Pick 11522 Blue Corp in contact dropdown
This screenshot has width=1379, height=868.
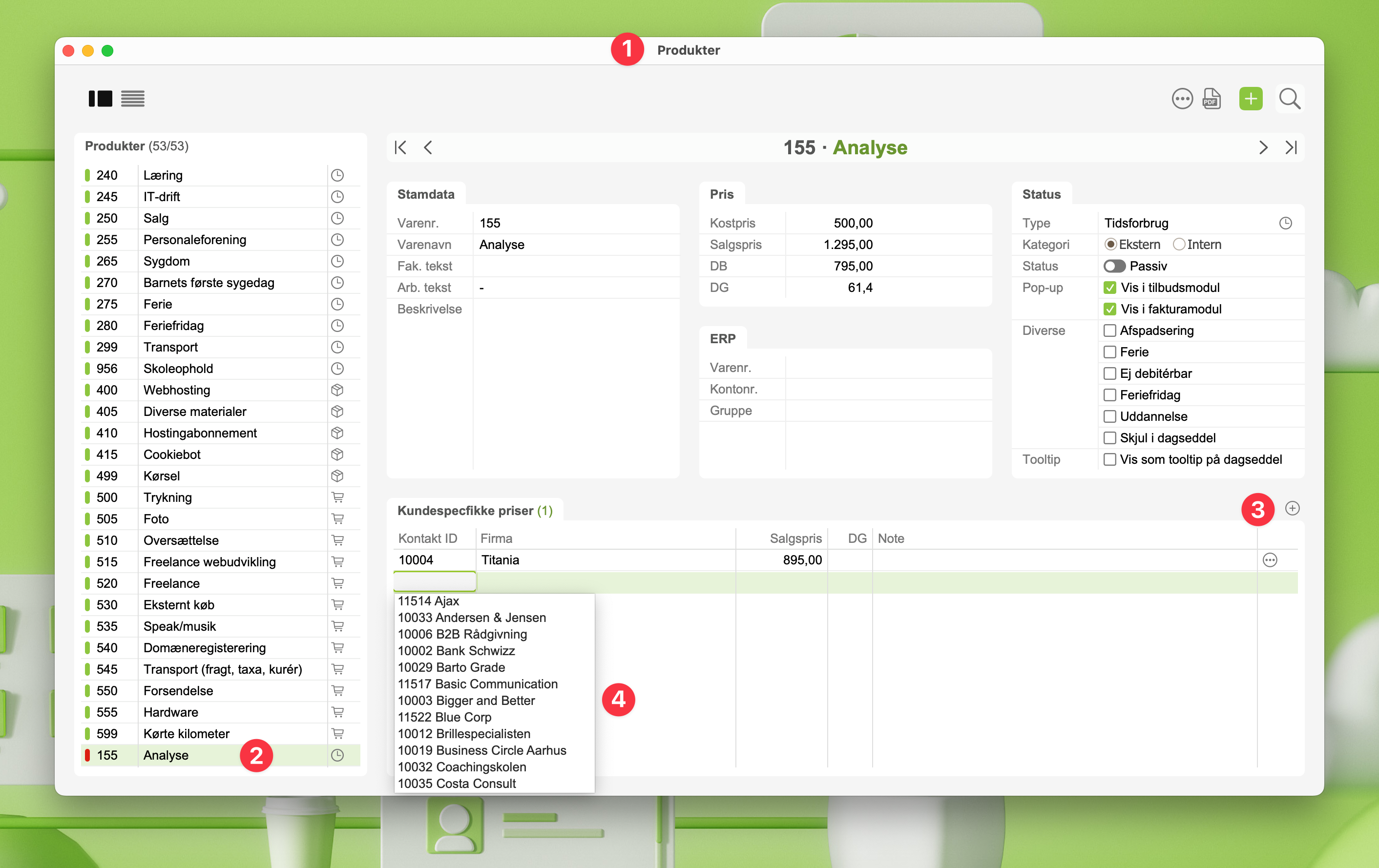click(x=444, y=717)
